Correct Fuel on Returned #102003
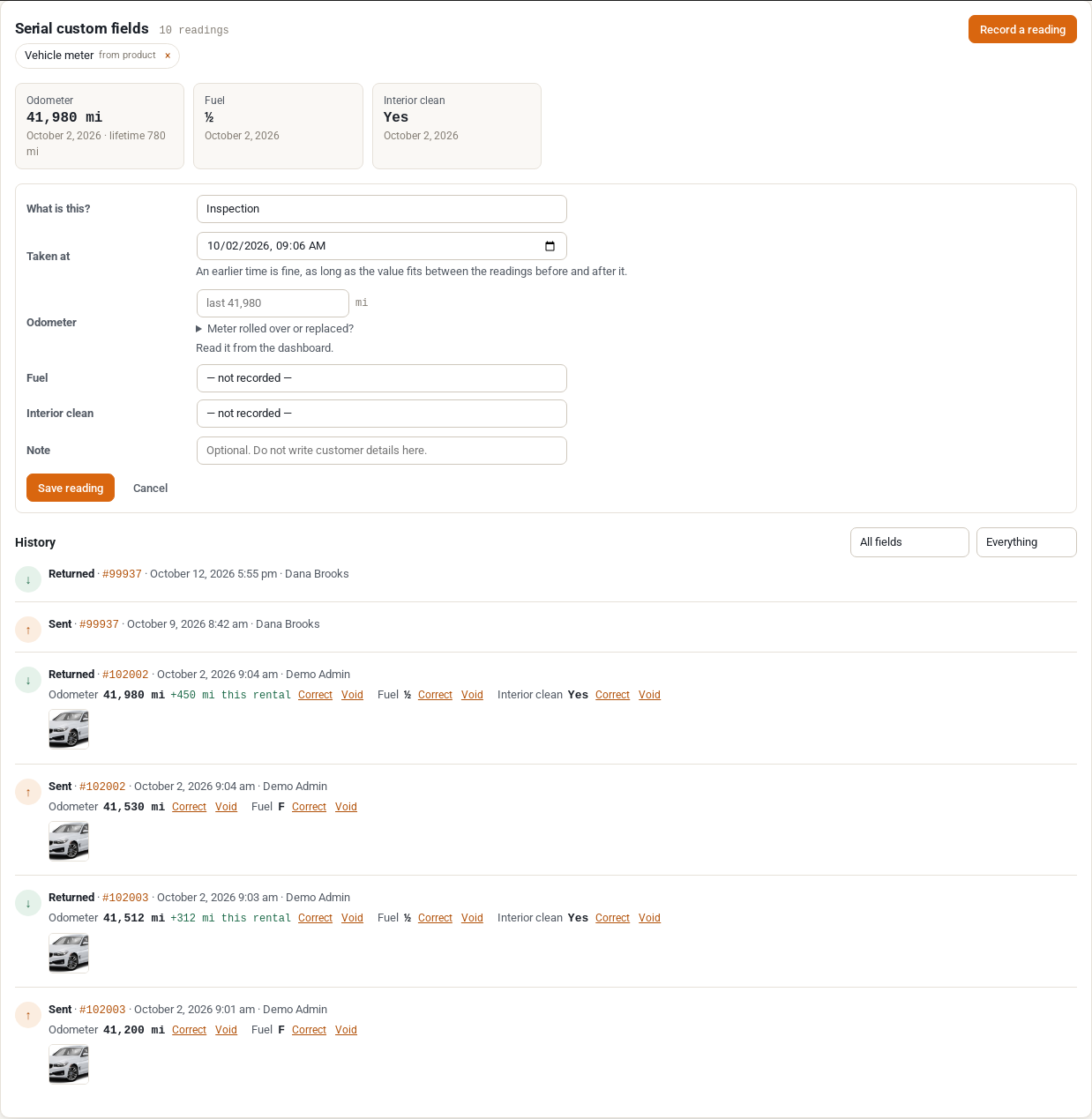The width and height of the screenshot is (1092, 1119). pos(435,918)
